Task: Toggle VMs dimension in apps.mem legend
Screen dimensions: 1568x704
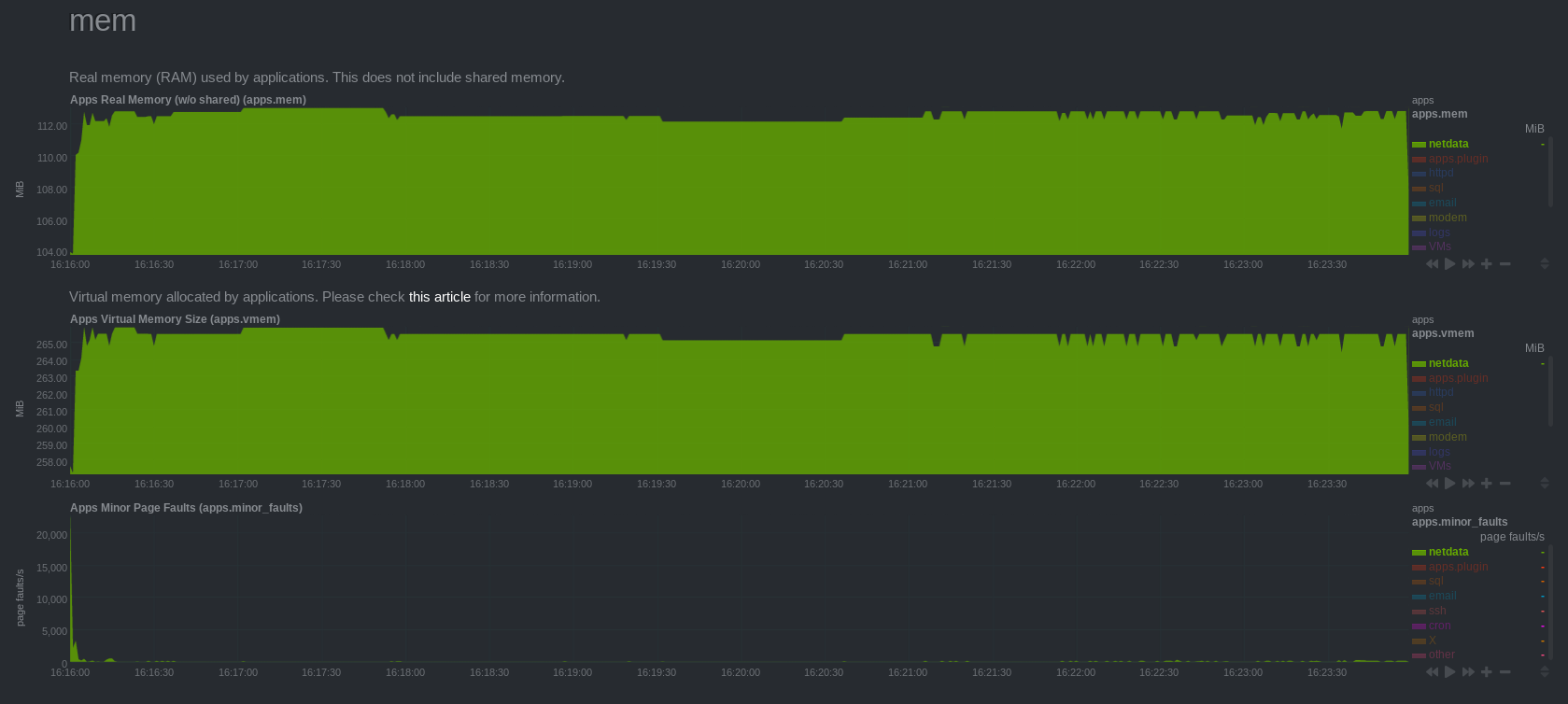Action: coord(1440,246)
